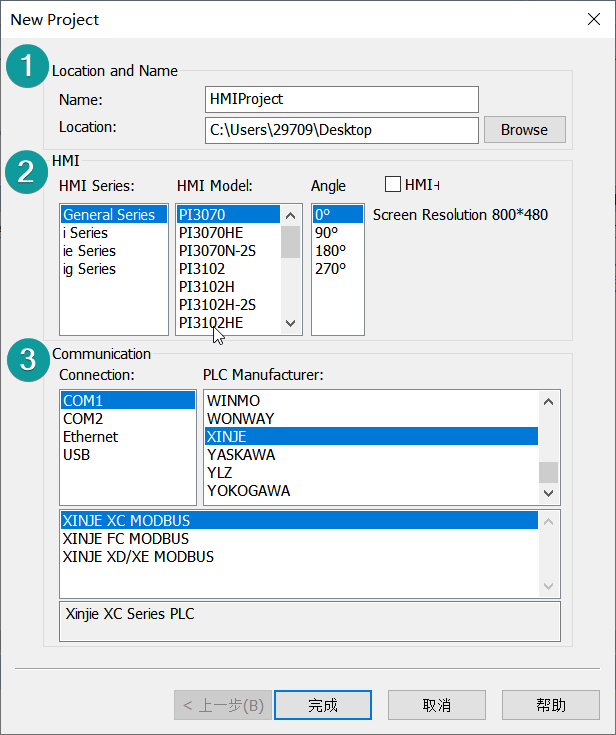
Task: Set the screen angle to 90°
Action: click(326, 233)
